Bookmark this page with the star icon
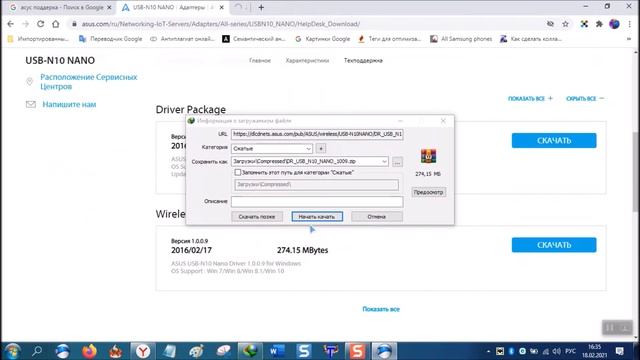 coord(565,24)
